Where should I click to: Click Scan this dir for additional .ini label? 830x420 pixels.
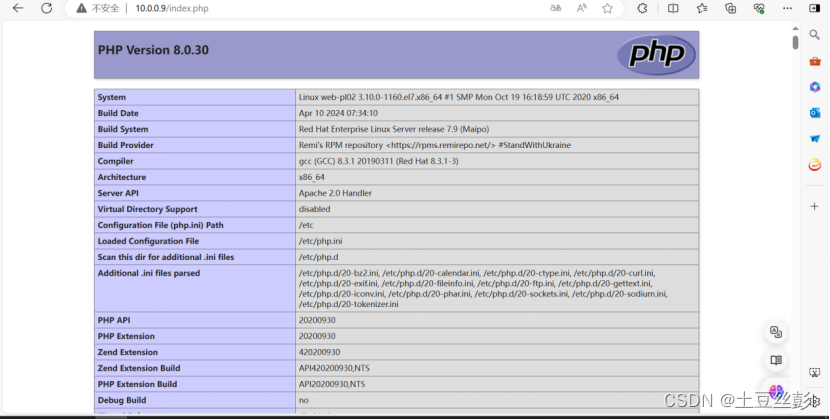point(166,257)
